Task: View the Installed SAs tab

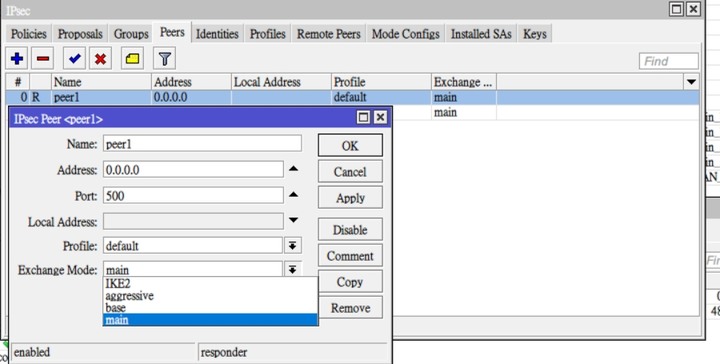Action: point(481,34)
